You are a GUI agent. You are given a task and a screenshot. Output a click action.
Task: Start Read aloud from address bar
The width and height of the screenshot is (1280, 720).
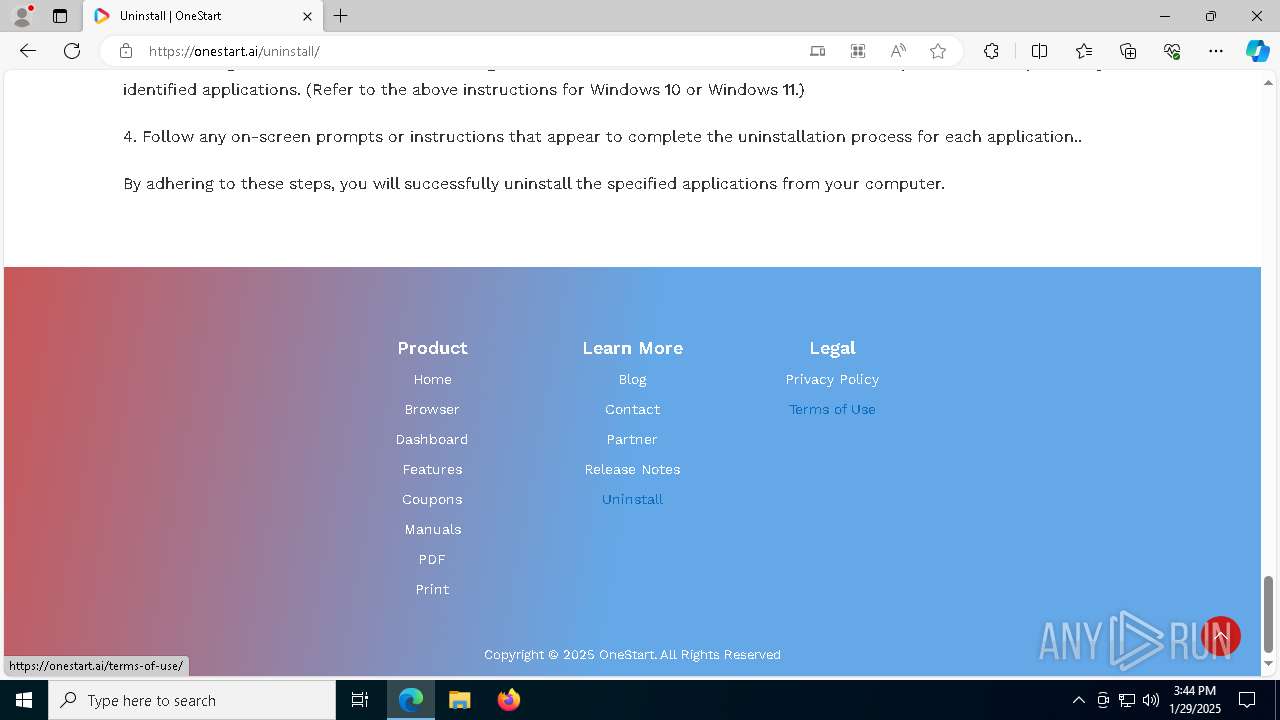(x=898, y=51)
